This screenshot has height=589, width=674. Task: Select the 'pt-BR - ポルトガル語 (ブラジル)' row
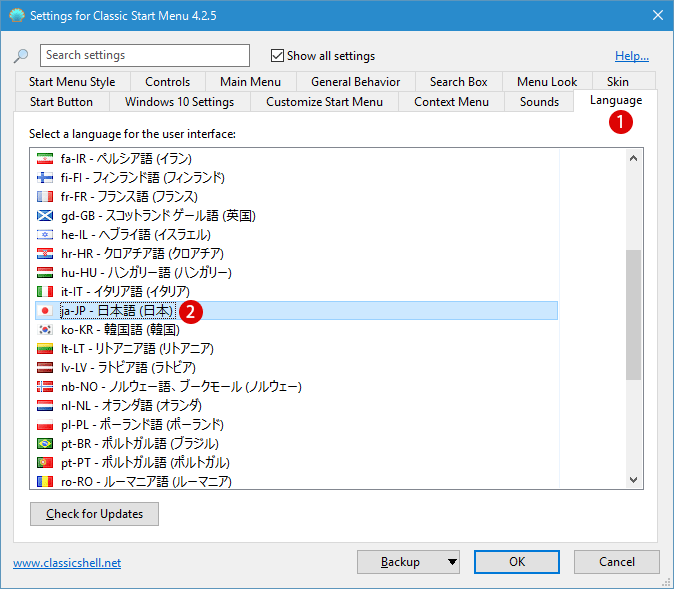[296, 443]
